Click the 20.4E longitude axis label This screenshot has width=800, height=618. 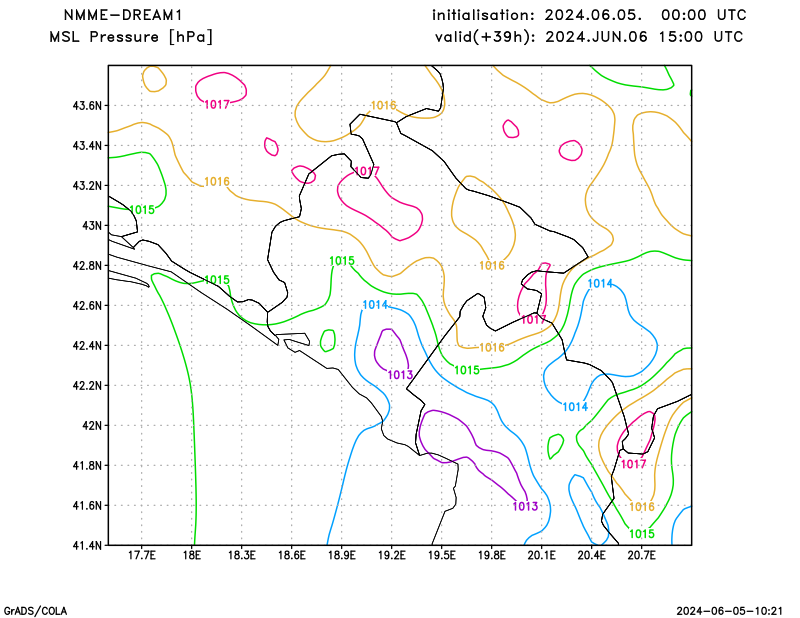[592, 555]
